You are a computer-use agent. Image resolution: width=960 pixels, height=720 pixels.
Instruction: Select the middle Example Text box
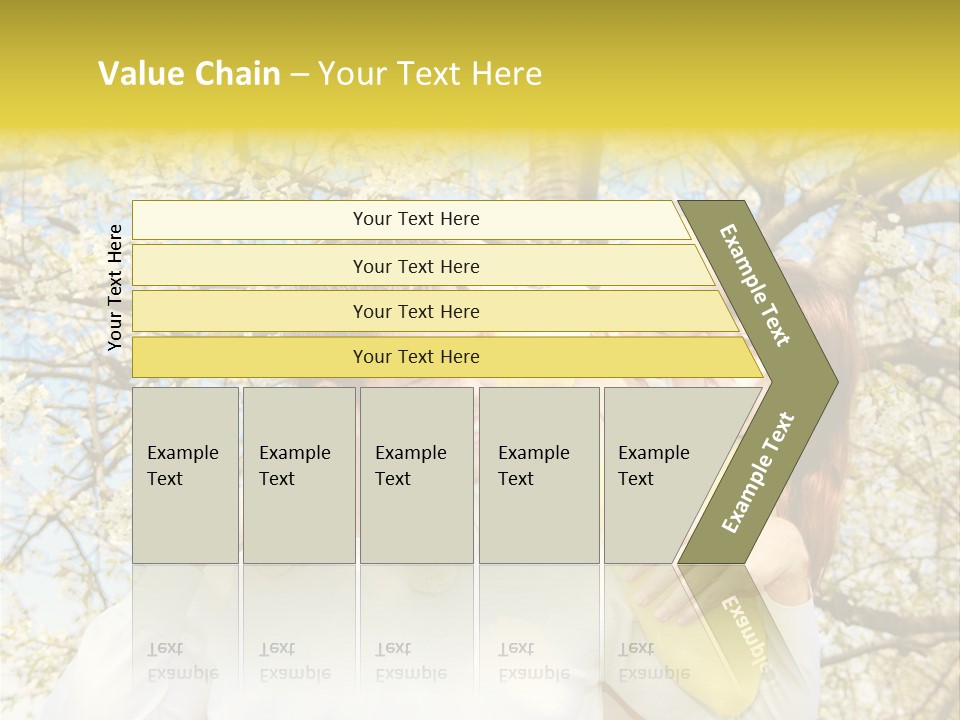[416, 475]
